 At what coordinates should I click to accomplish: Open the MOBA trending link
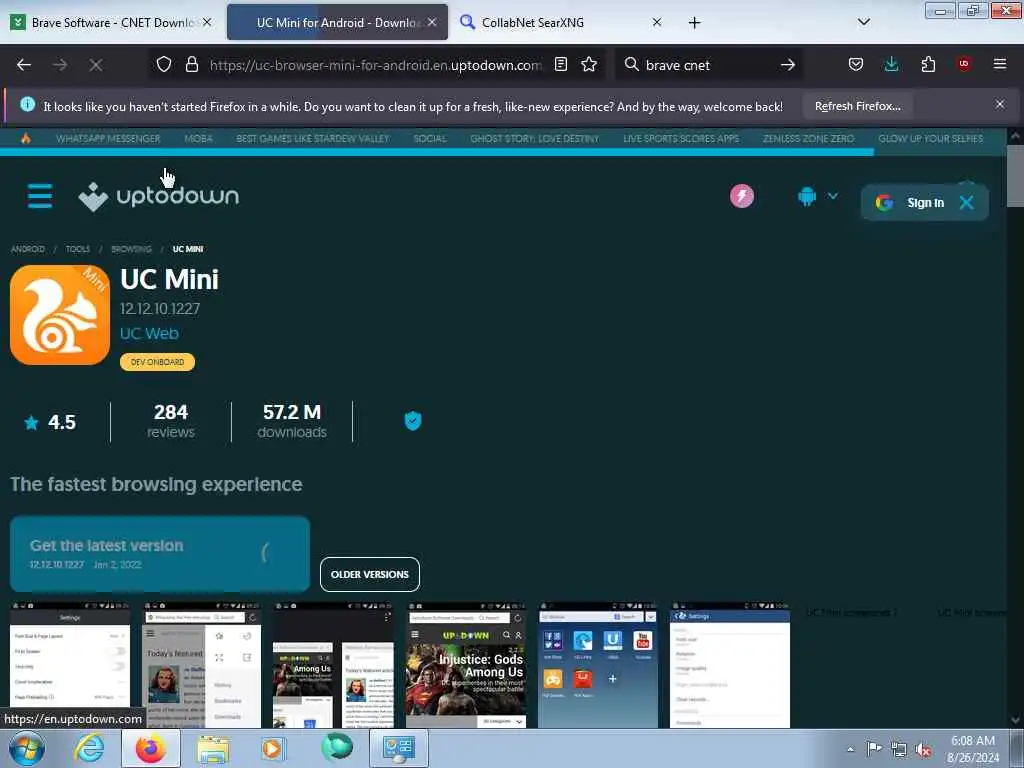pos(199,138)
